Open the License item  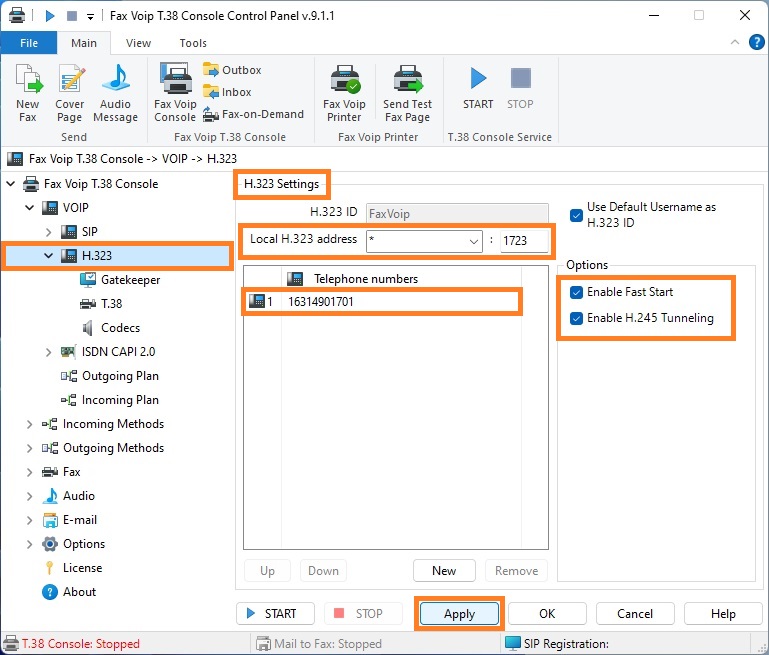click(x=82, y=568)
